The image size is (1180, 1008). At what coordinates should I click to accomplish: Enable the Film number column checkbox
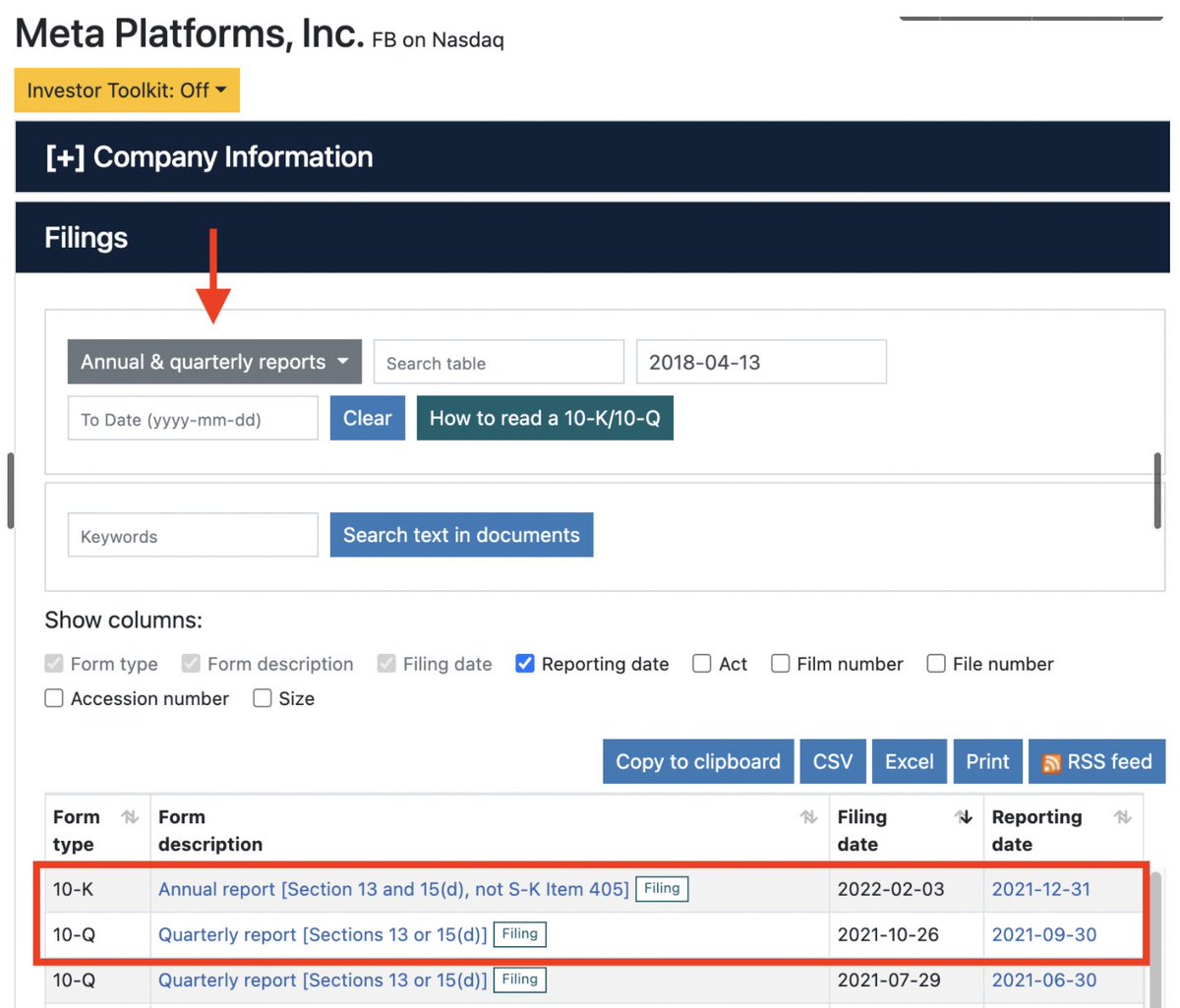780,664
